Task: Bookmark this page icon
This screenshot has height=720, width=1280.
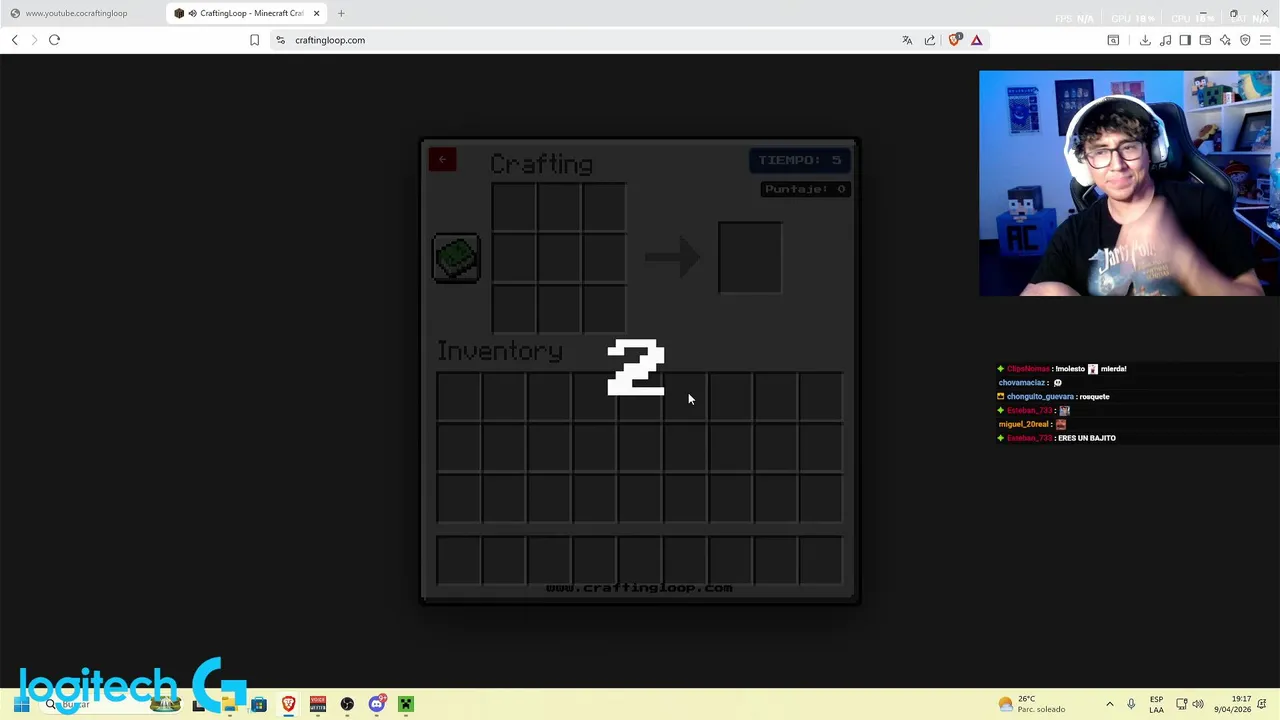Action: (x=254, y=40)
